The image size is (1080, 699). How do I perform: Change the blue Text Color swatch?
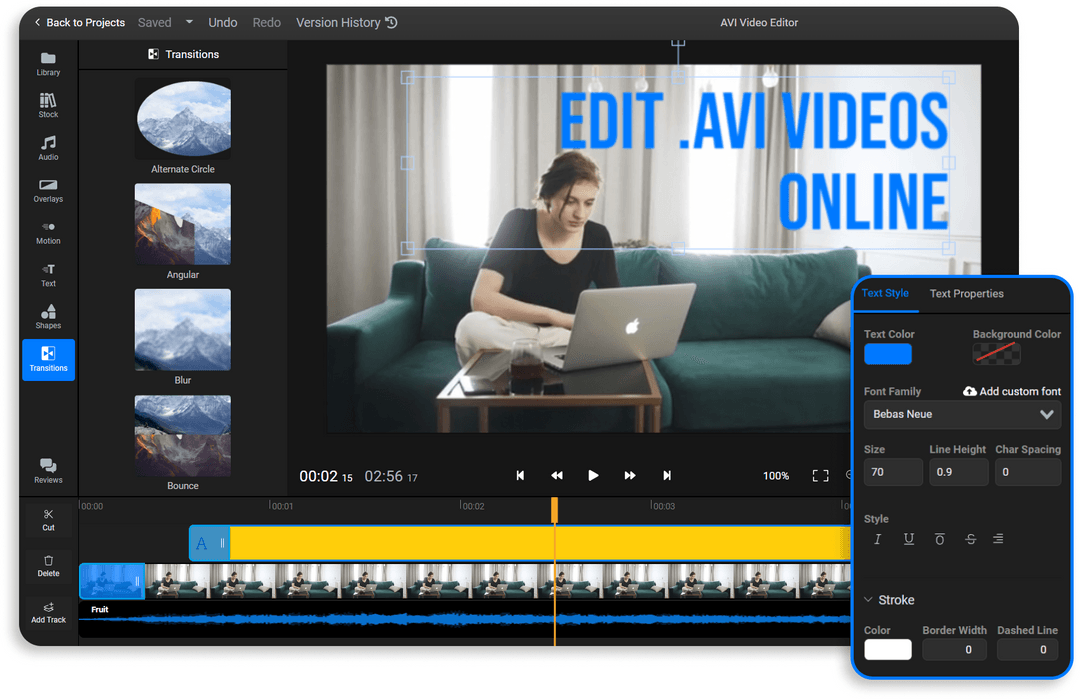[x=886, y=355]
